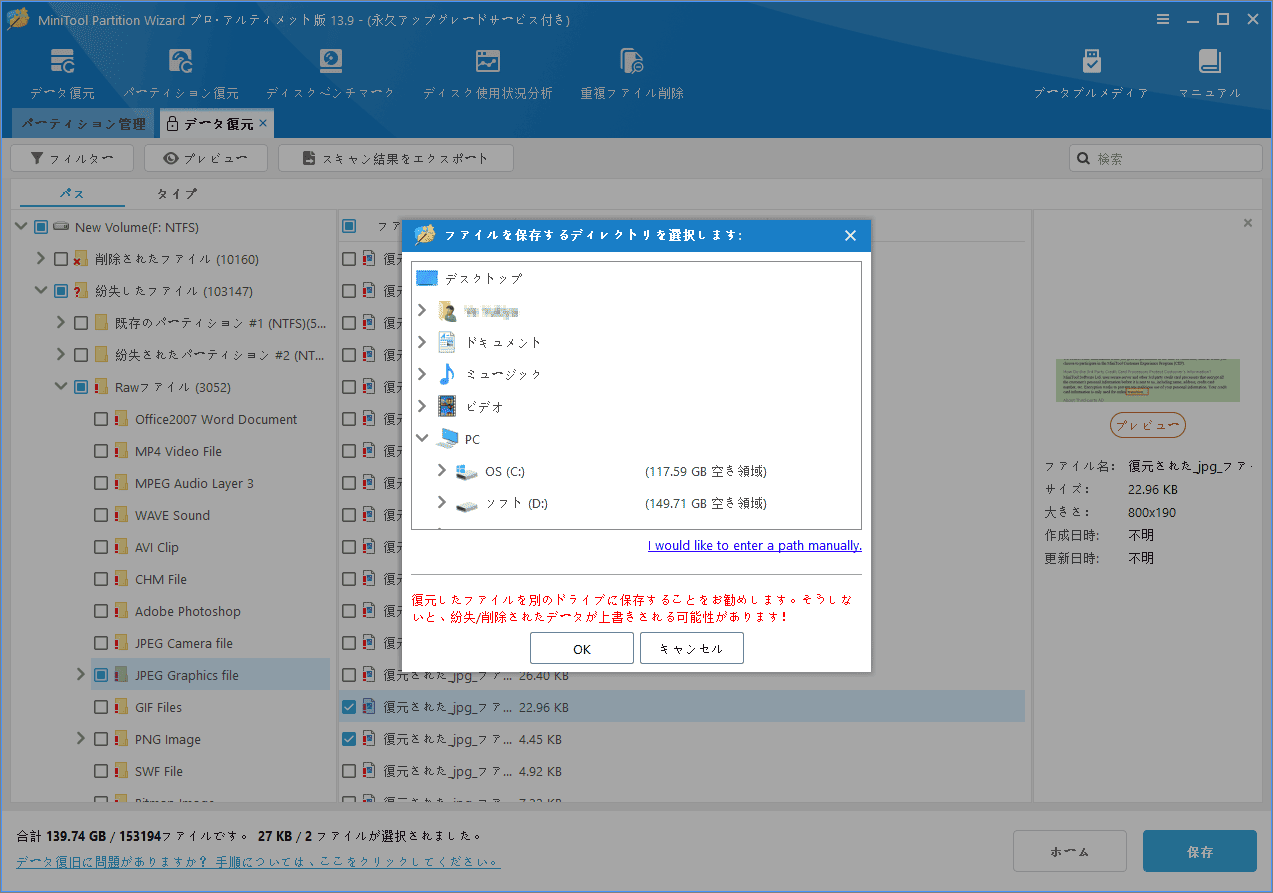This screenshot has width=1273, height=893.
Task: Expand 既存のパーティション #1 node
Action: (61, 323)
